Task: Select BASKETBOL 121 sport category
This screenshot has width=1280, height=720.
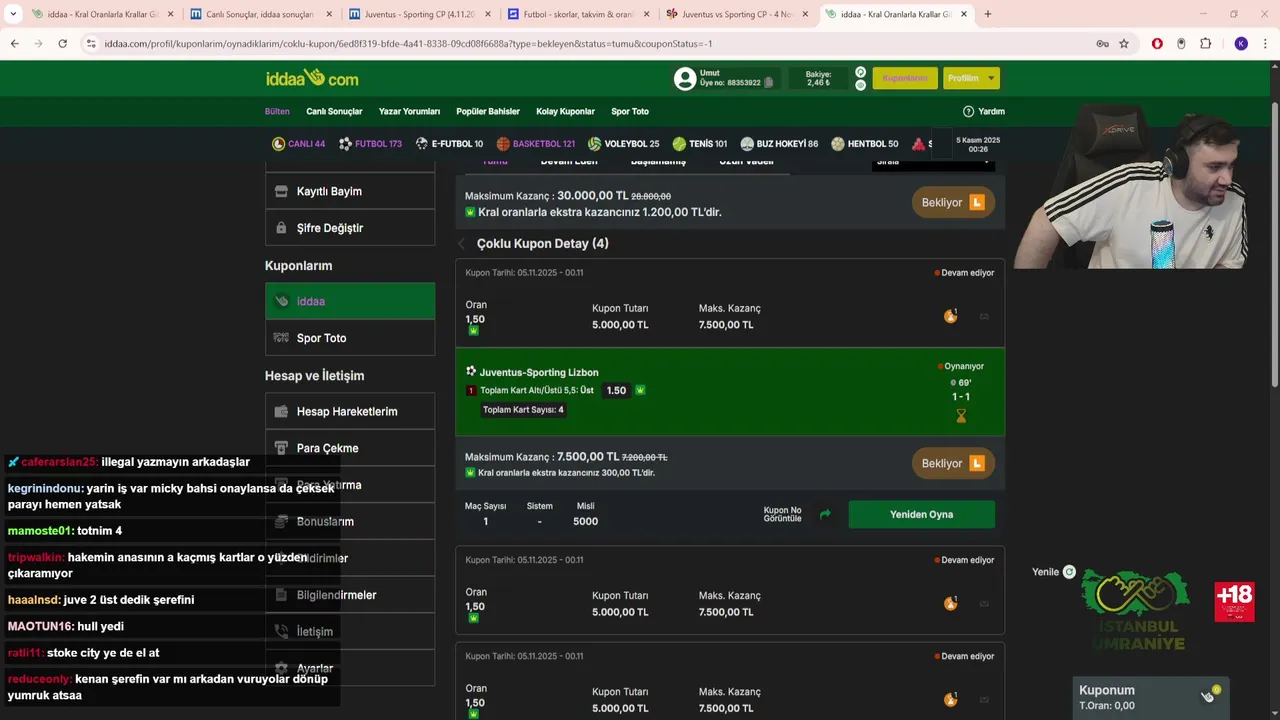Action: click(535, 144)
